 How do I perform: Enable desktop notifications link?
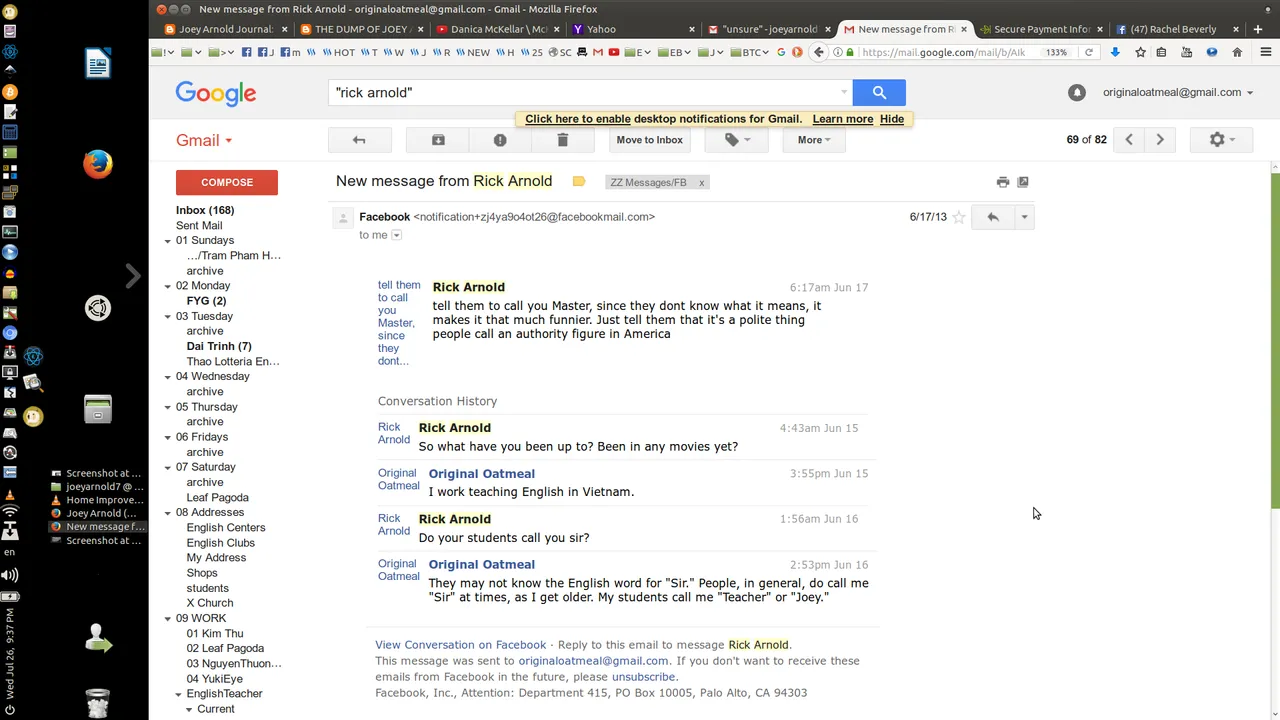click(578, 119)
